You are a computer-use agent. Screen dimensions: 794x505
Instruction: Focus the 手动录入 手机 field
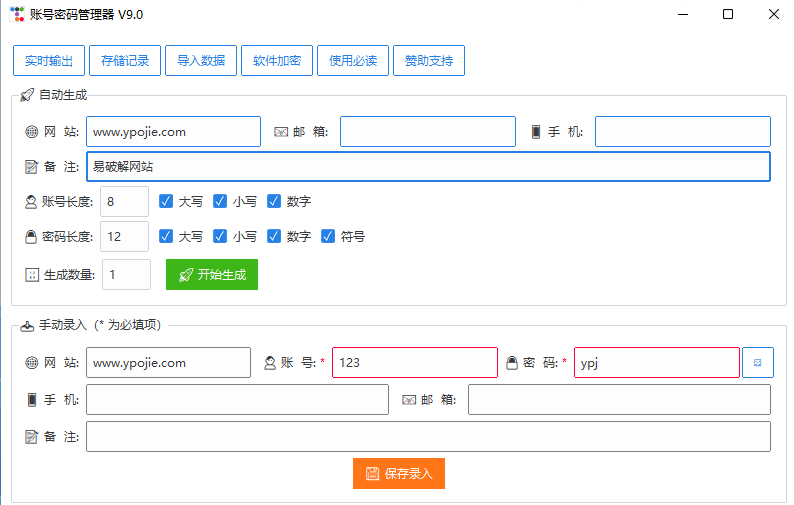tap(237, 400)
